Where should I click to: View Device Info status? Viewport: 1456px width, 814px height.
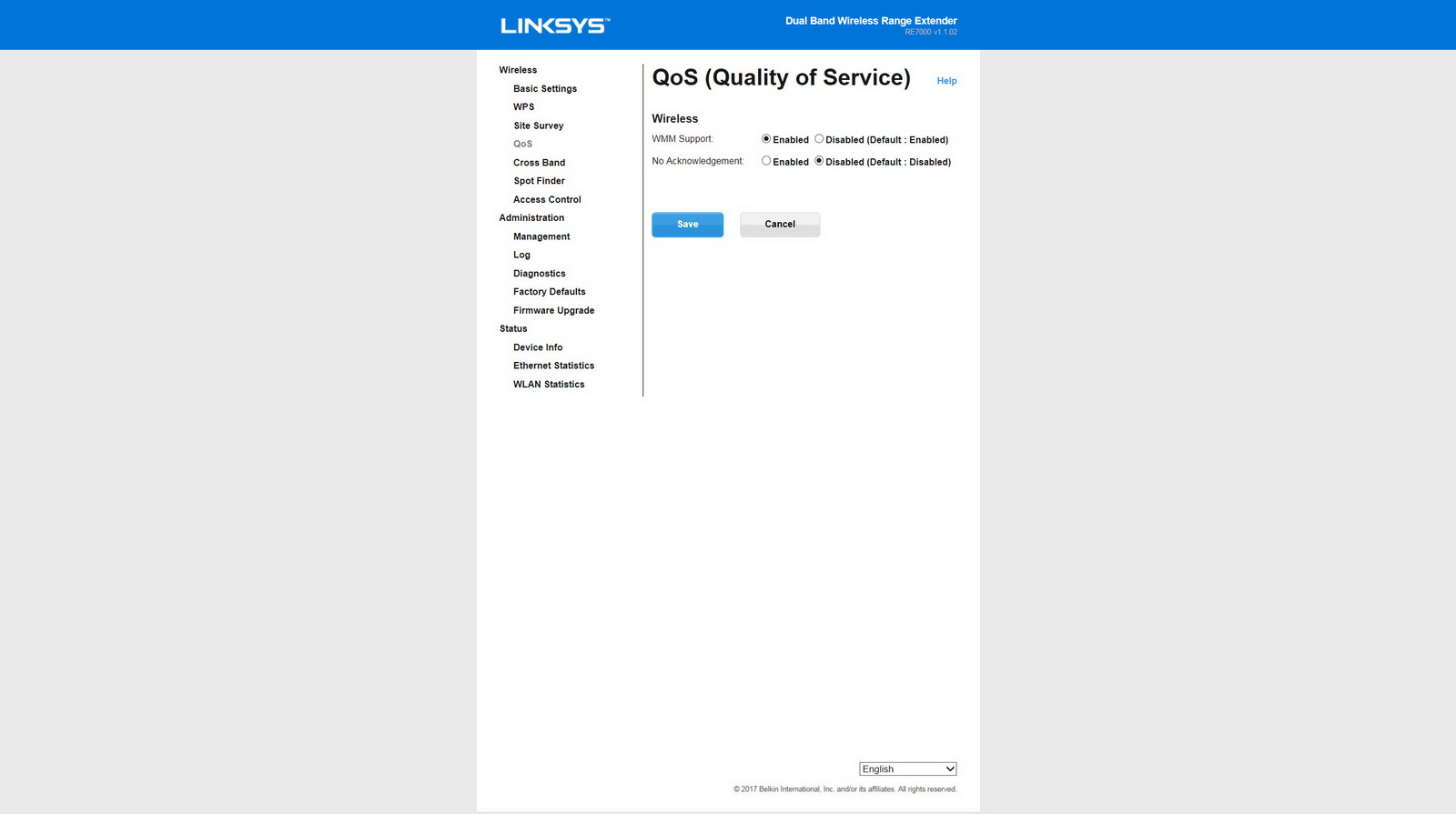coord(538,347)
